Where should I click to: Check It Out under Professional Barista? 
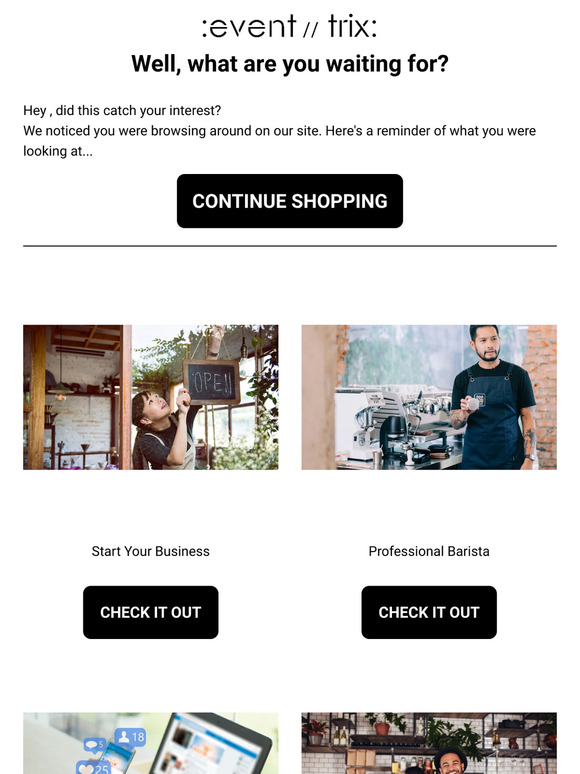429,612
